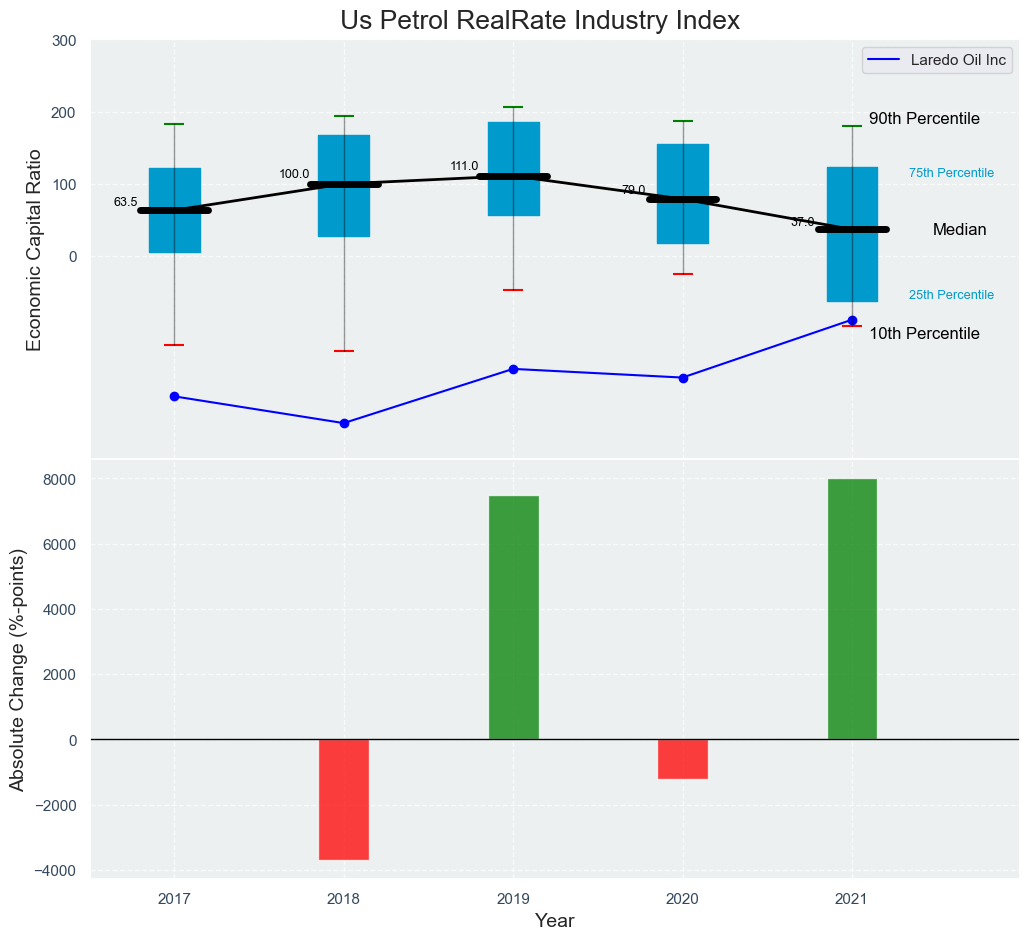Click the 2018 x-axis tick label
1029x940 pixels.
[344, 899]
